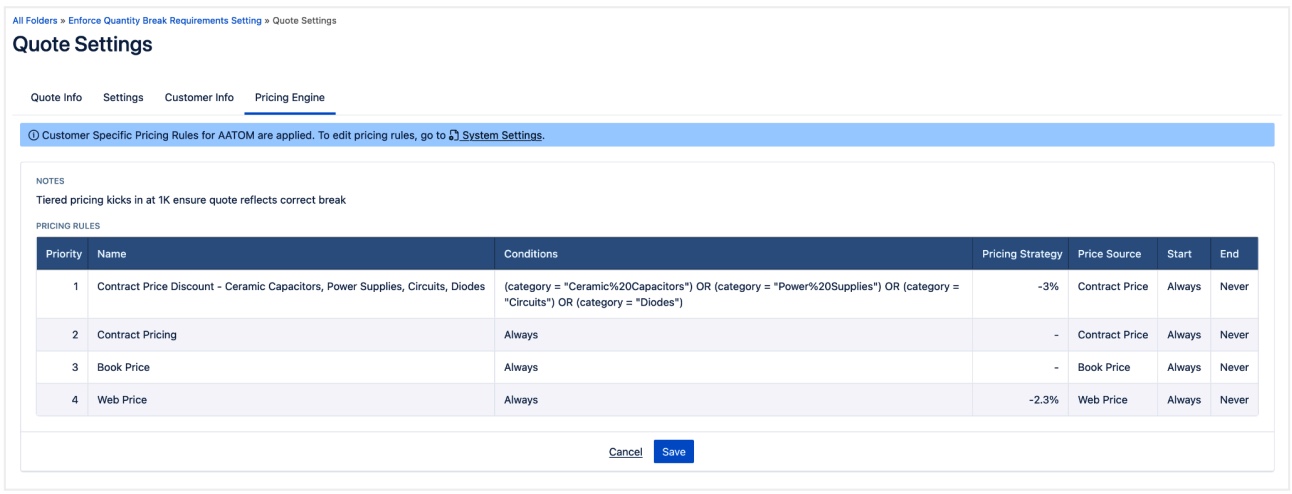1292x494 pixels.
Task: Click the Web Price rule name
Action: pyautogui.click(x=121, y=400)
